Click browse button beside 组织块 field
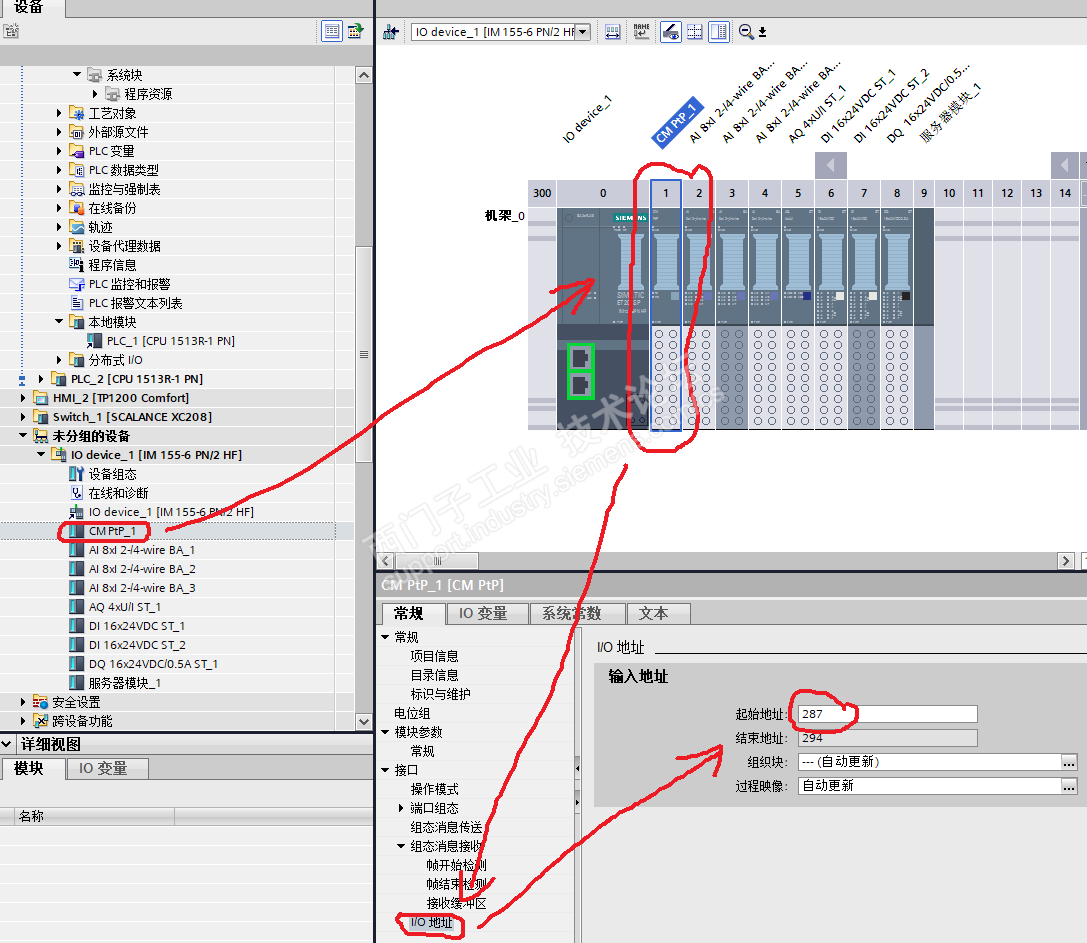This screenshot has width=1087, height=943. (x=1069, y=762)
